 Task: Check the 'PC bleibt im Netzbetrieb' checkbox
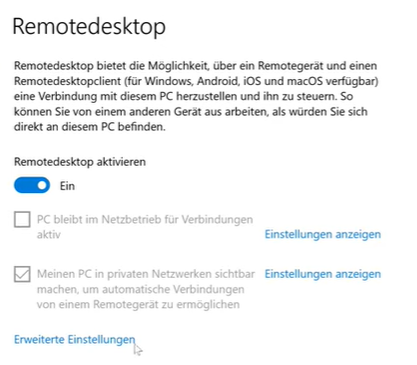pyautogui.click(x=22, y=219)
